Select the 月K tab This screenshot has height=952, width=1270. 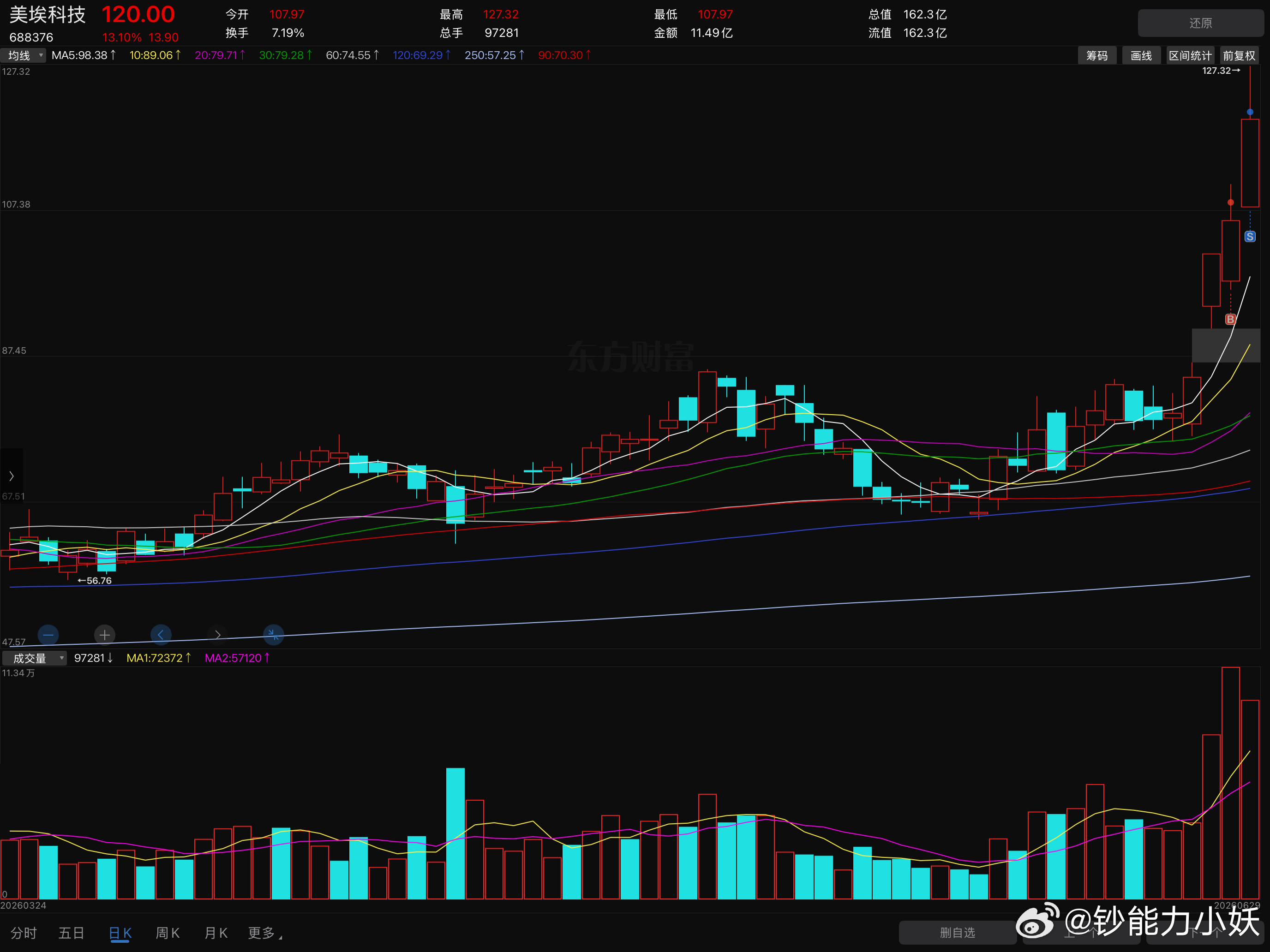[216, 933]
